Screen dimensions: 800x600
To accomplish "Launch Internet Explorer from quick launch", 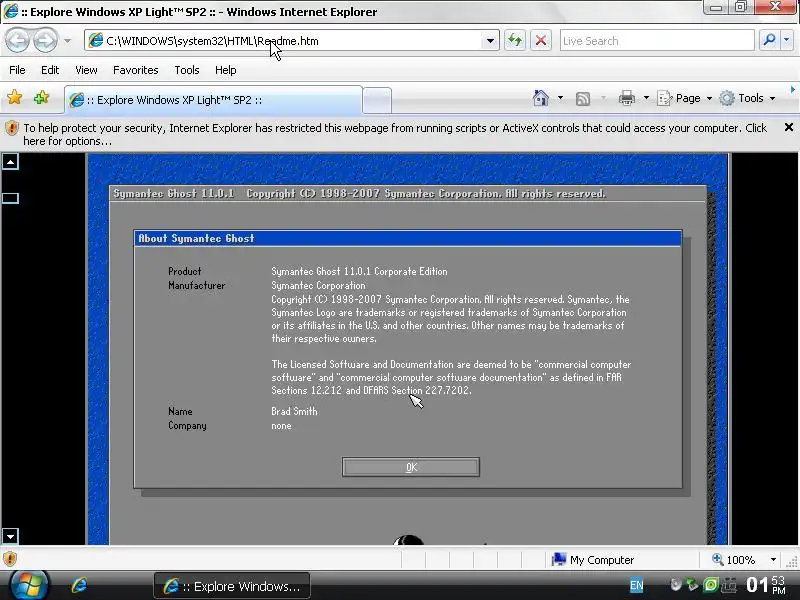I will pos(79,585).
